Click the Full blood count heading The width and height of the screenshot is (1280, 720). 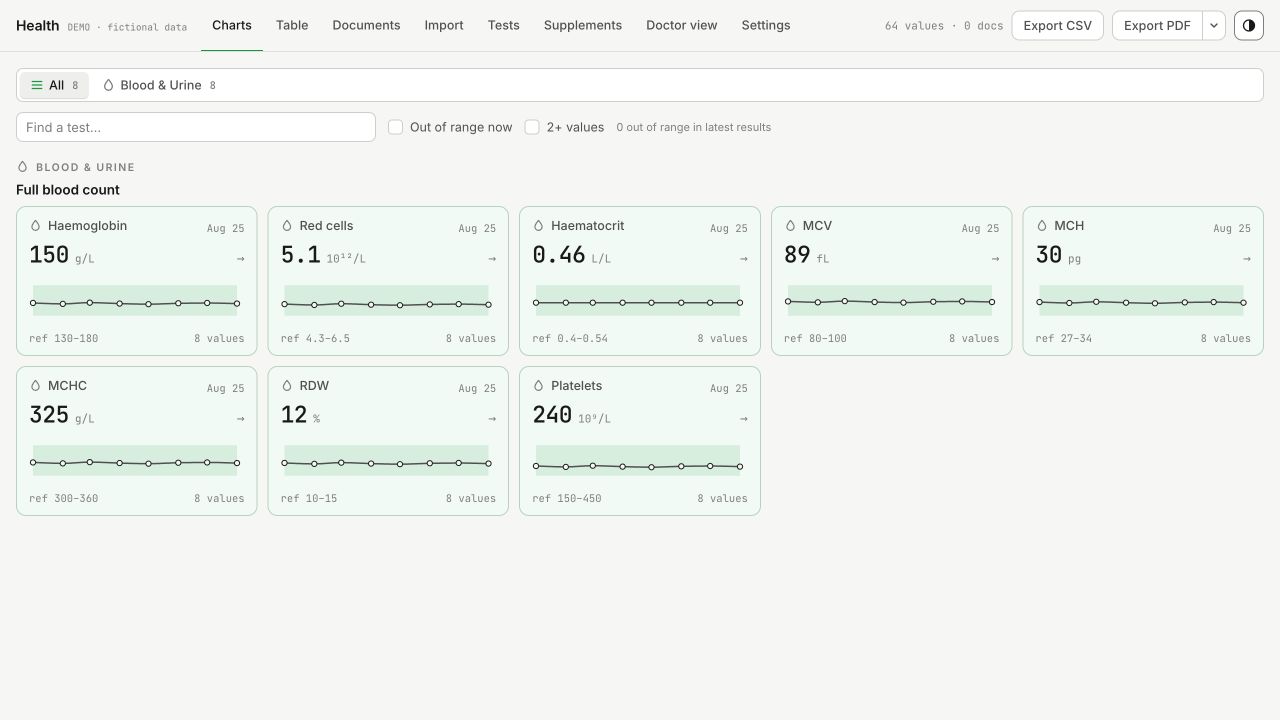point(68,190)
